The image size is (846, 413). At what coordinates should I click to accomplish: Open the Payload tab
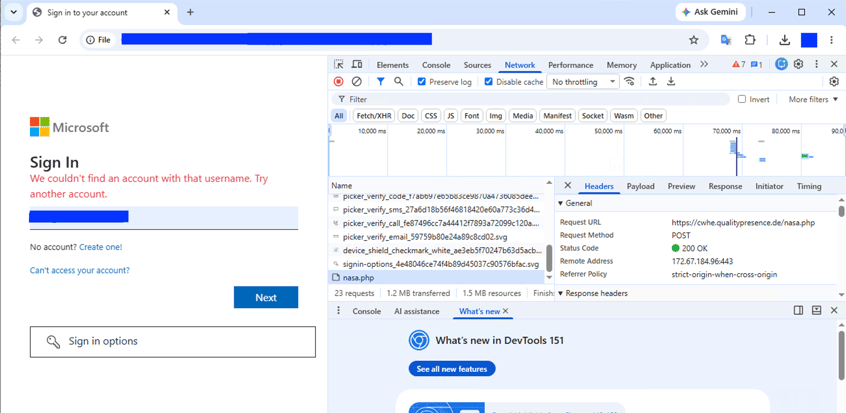640,186
